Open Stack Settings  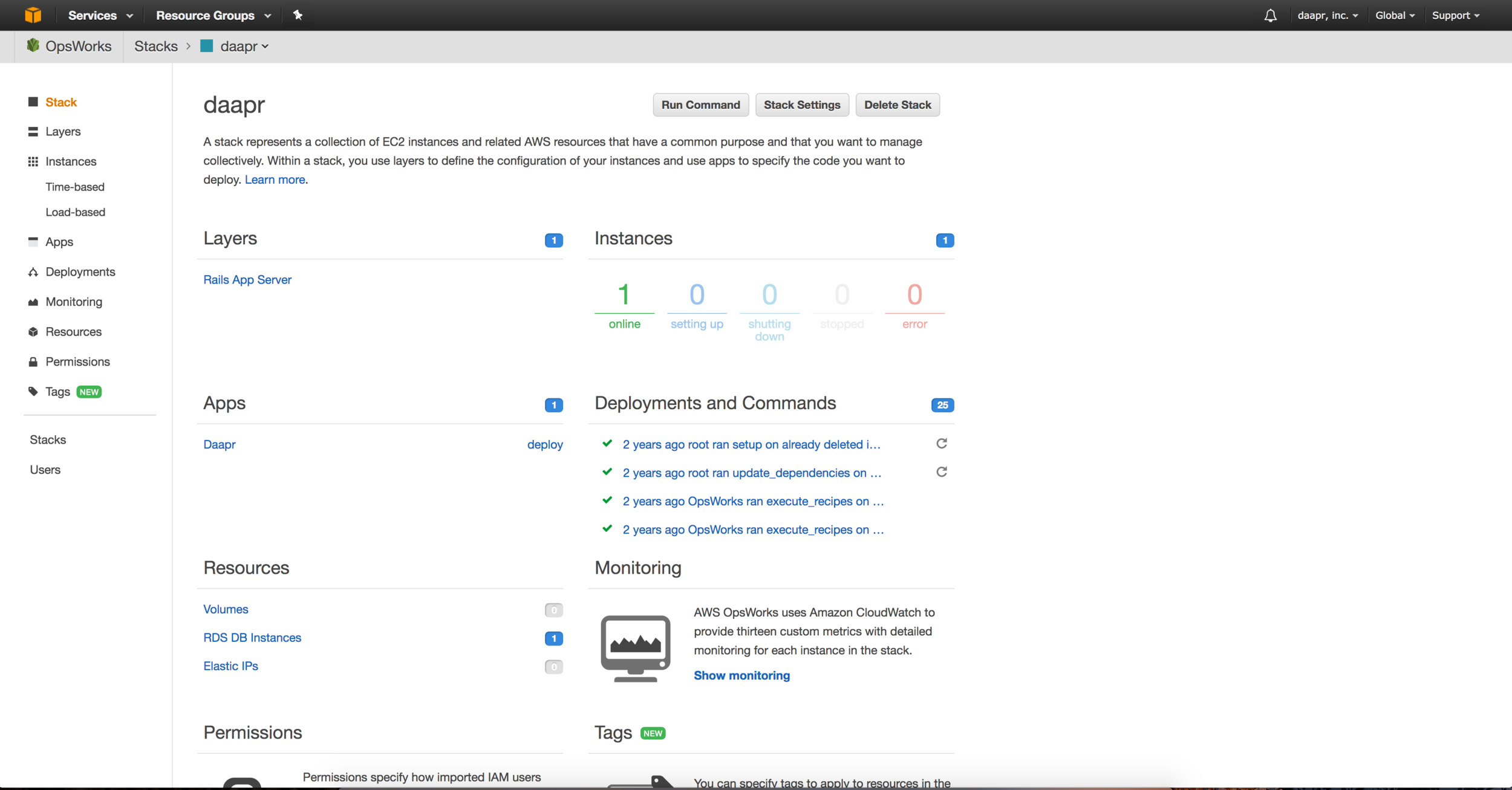tap(802, 105)
